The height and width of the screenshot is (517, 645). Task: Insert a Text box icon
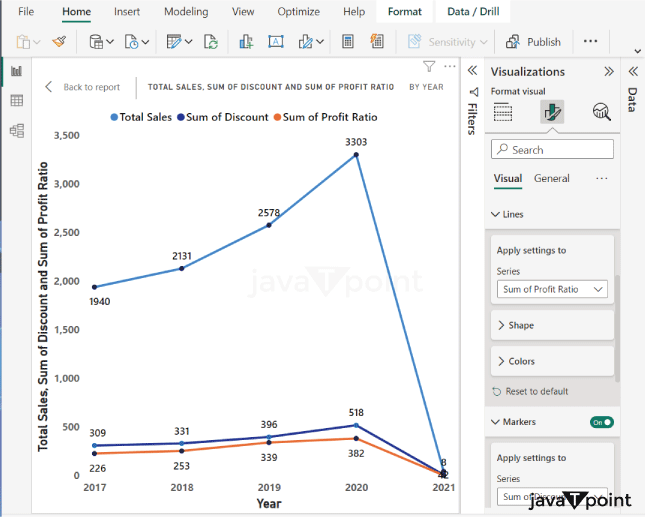276,42
